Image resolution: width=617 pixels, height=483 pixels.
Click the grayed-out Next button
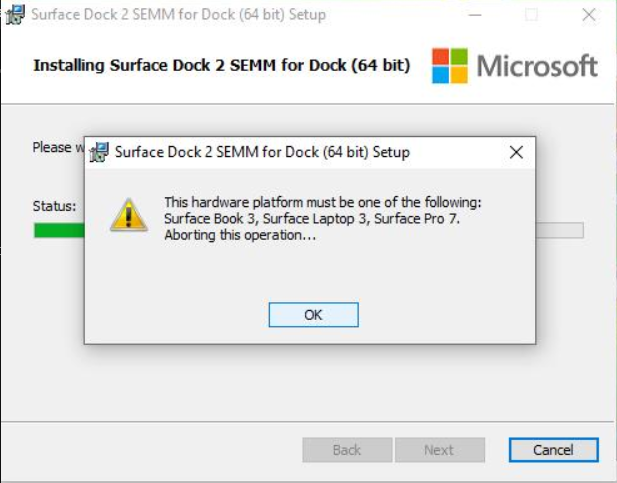(x=439, y=450)
